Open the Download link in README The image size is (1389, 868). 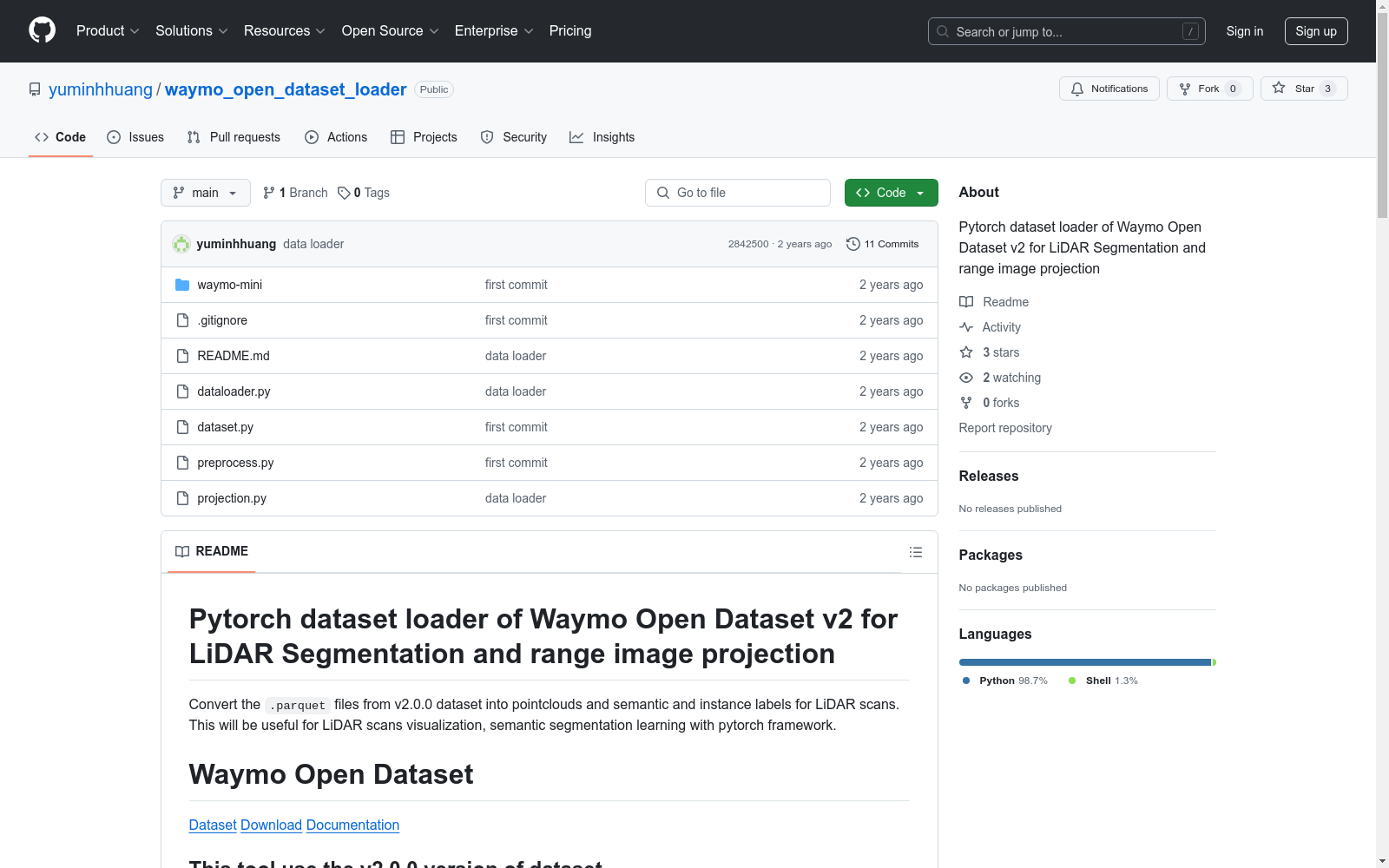(x=271, y=825)
